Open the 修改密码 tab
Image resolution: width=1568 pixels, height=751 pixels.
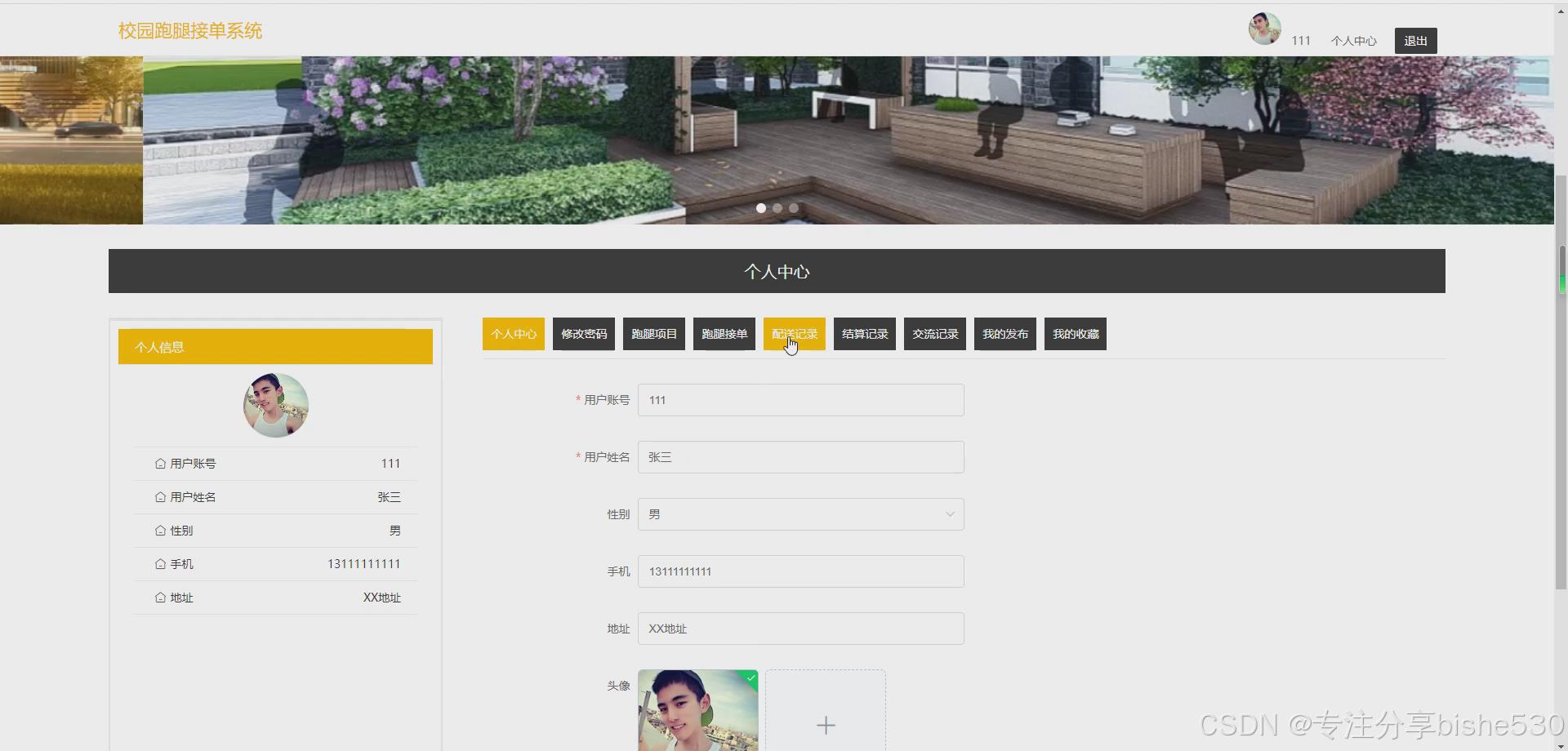pos(584,334)
